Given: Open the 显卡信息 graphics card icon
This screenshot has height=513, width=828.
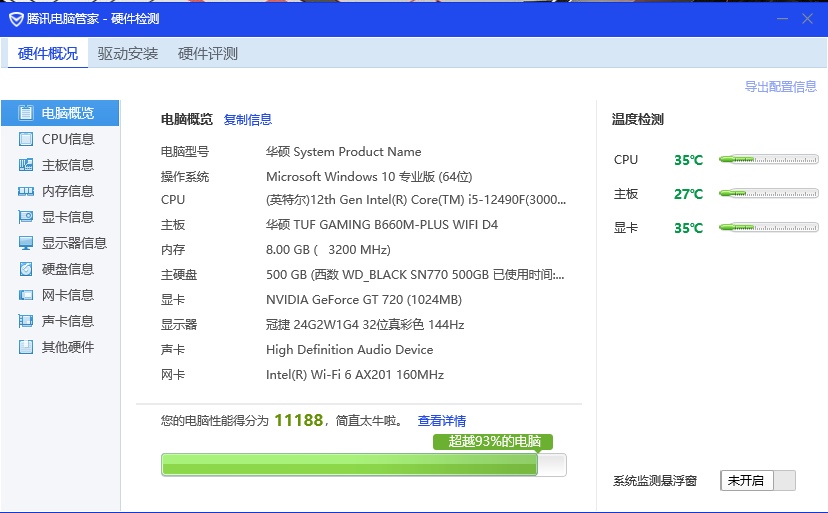Looking at the screenshot, I should click(x=25, y=217).
